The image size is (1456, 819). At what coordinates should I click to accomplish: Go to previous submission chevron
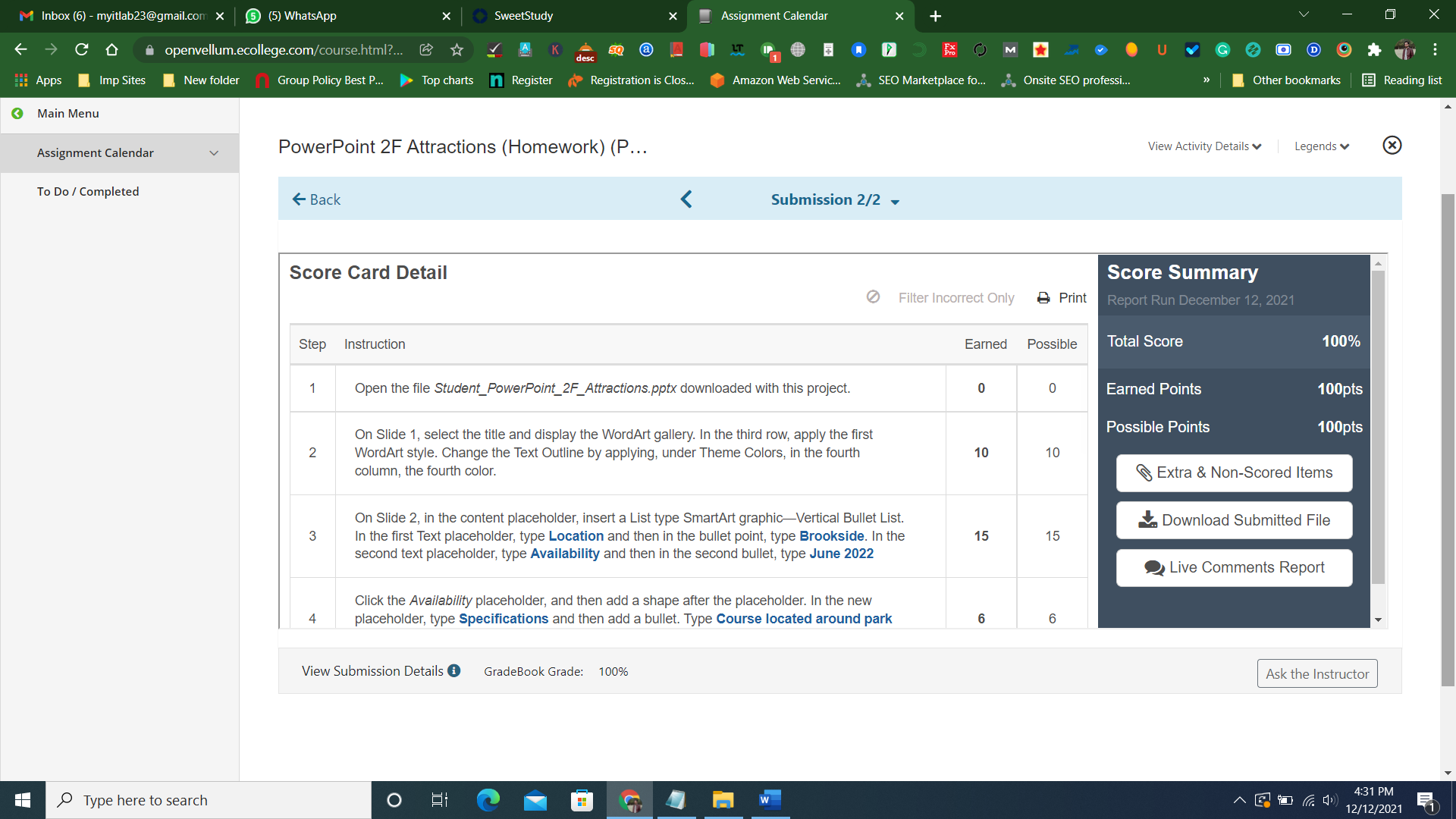click(x=686, y=199)
